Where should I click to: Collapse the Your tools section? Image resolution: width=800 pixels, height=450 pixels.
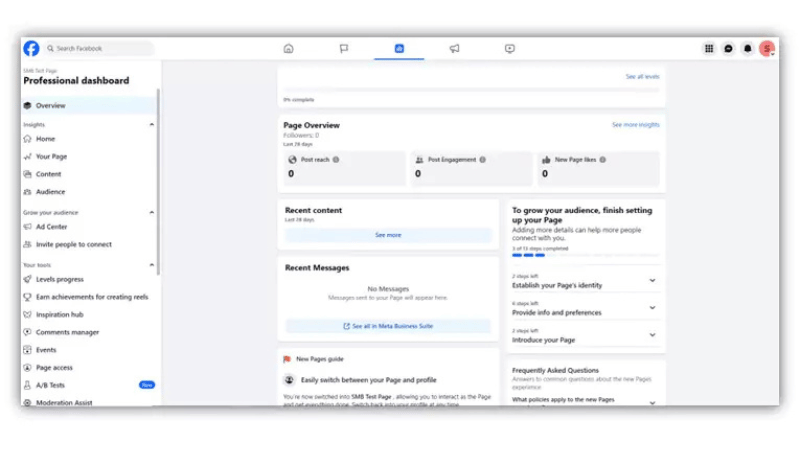pos(152,265)
